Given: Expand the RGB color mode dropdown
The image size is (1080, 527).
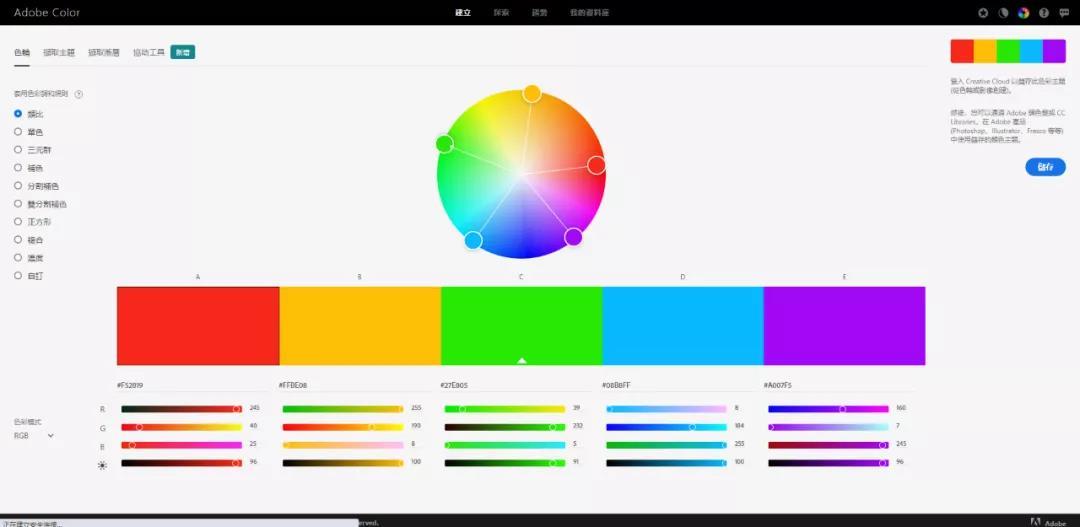Looking at the screenshot, I should coord(34,436).
